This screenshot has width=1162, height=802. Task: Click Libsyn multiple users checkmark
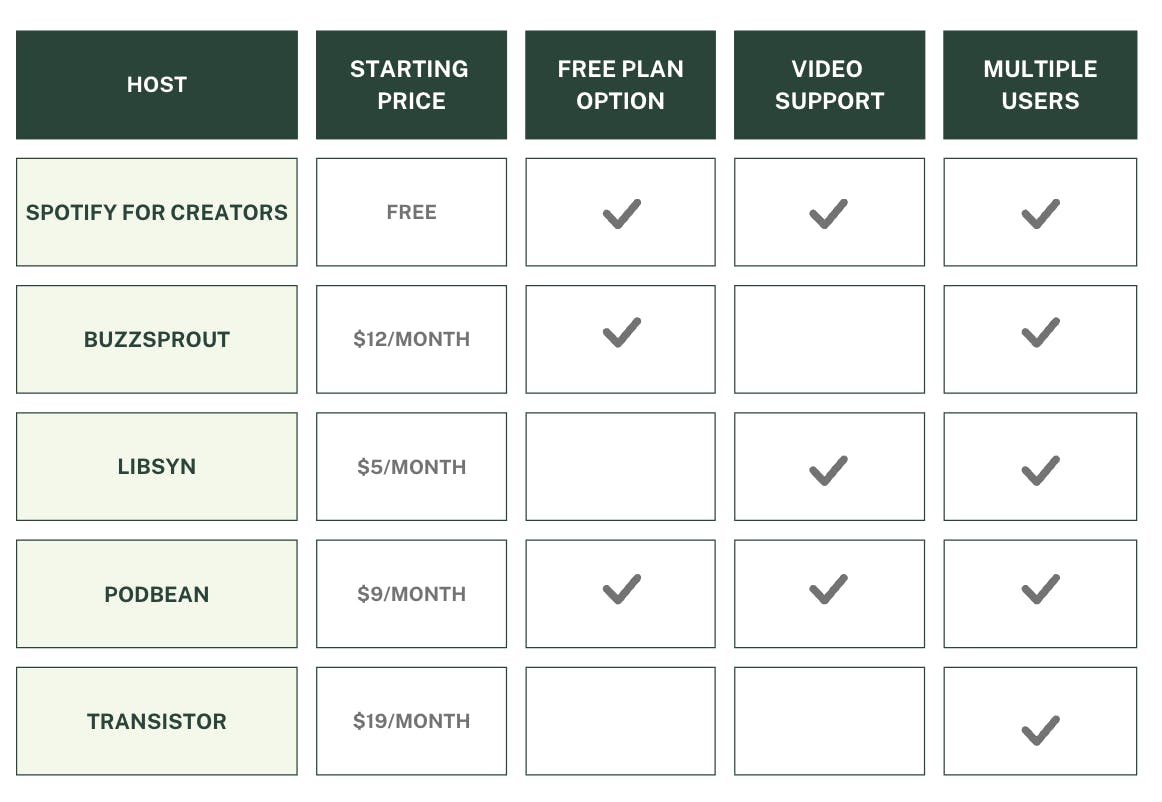[1040, 470]
